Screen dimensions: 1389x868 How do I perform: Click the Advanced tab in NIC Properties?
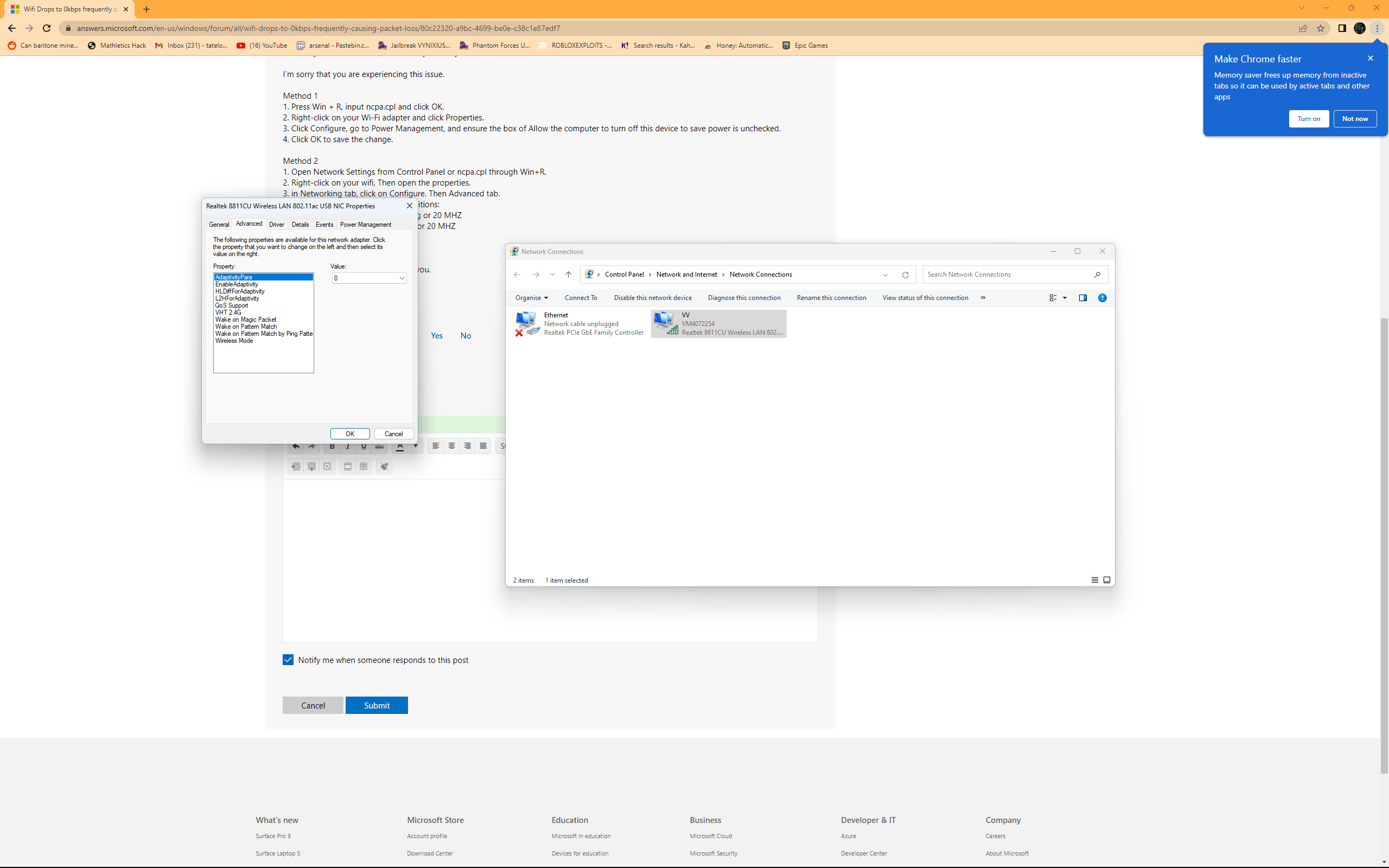click(x=248, y=223)
